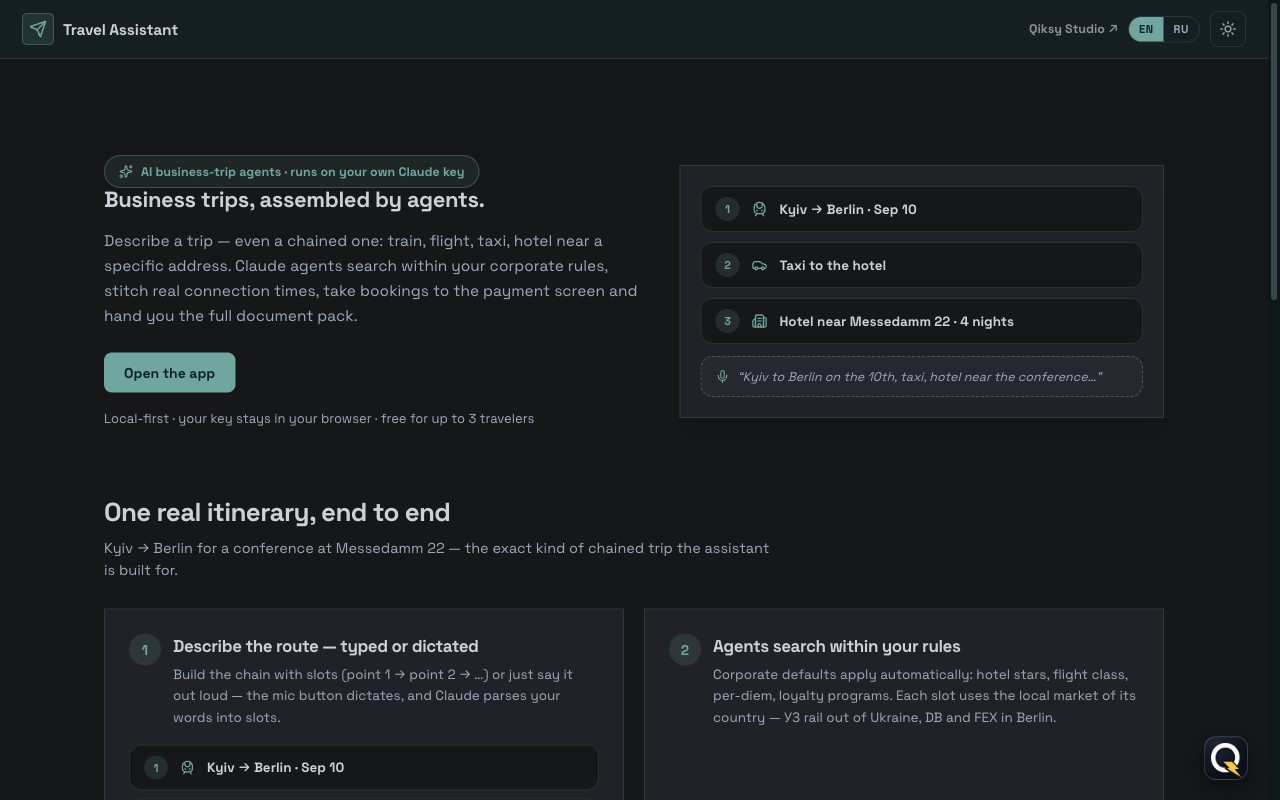Click the train icon in the Kyiv → Berlin slot
The width and height of the screenshot is (1280, 800).
click(759, 209)
